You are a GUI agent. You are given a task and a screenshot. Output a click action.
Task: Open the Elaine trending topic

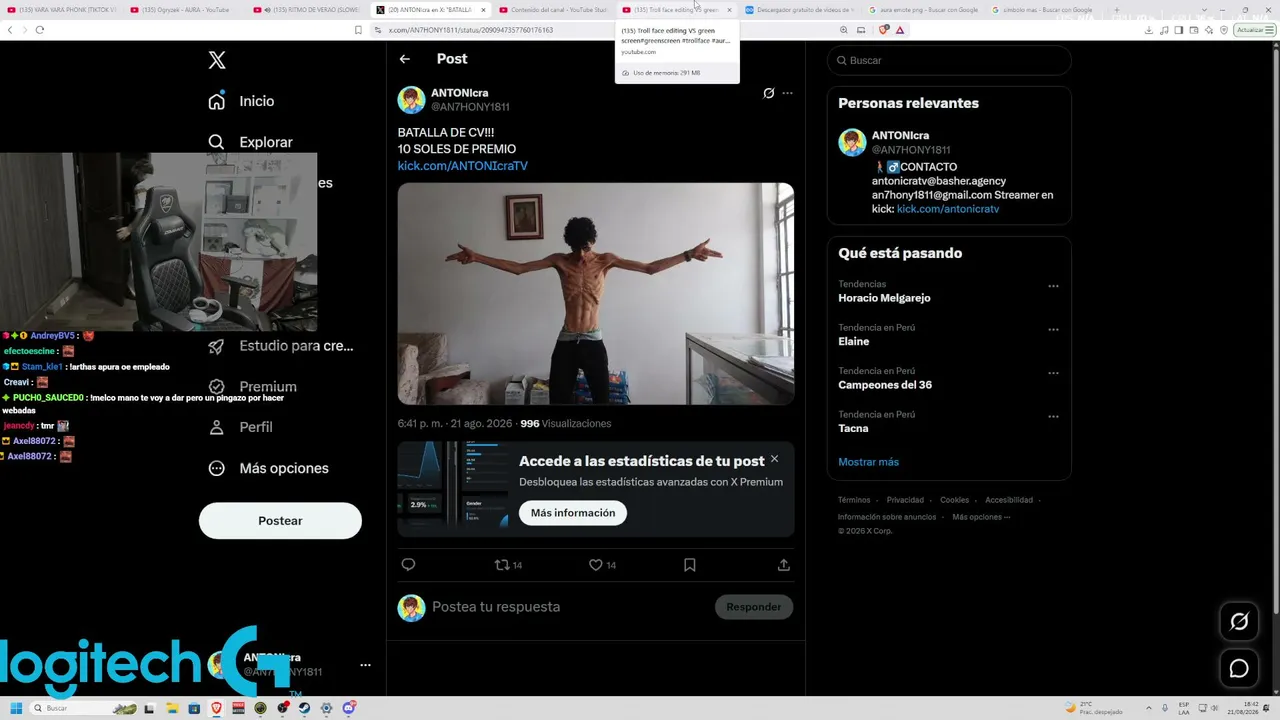(x=853, y=342)
